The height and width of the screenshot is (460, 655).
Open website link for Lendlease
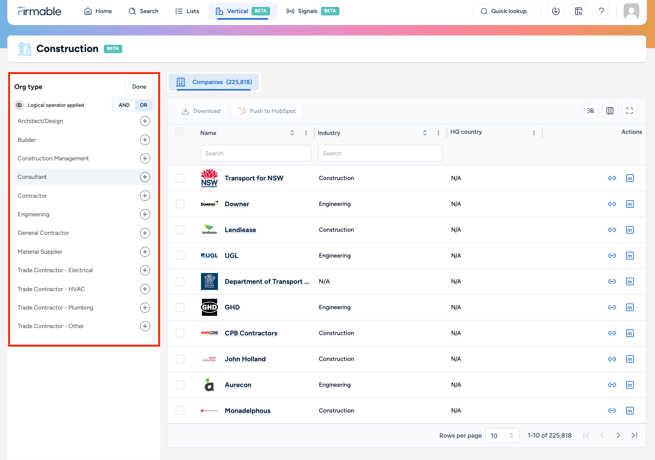pos(612,230)
